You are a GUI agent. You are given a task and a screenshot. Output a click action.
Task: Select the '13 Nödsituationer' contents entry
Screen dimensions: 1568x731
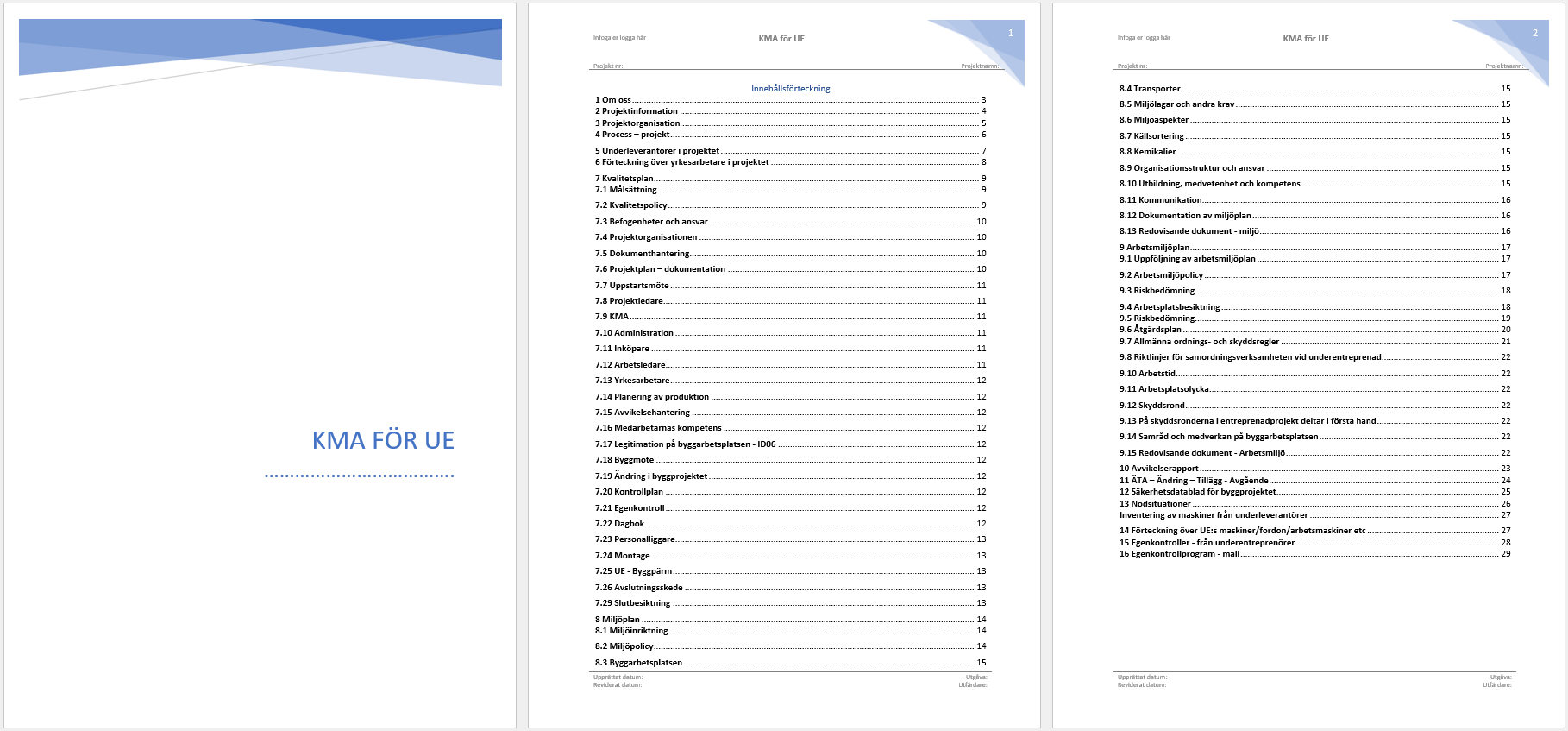1155,504
